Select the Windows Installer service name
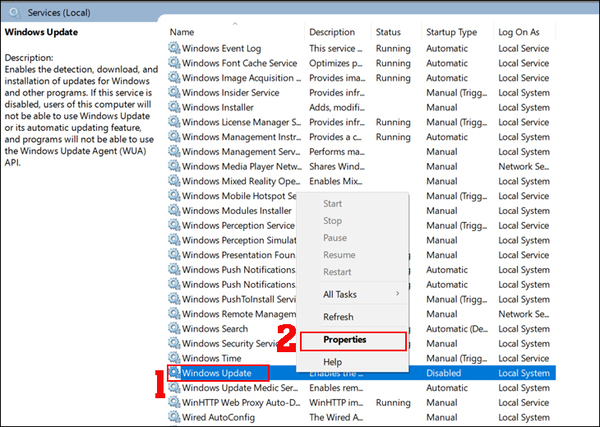600x427 pixels. [217, 108]
